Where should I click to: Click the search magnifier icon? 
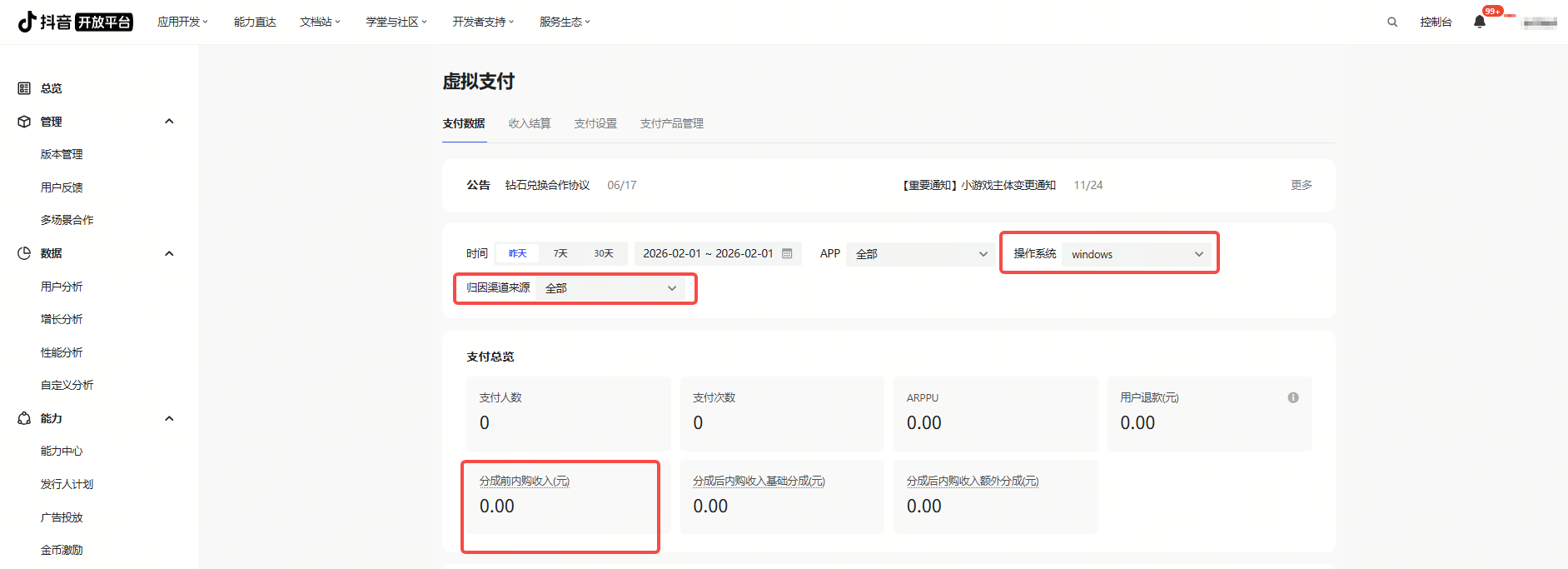[1391, 22]
